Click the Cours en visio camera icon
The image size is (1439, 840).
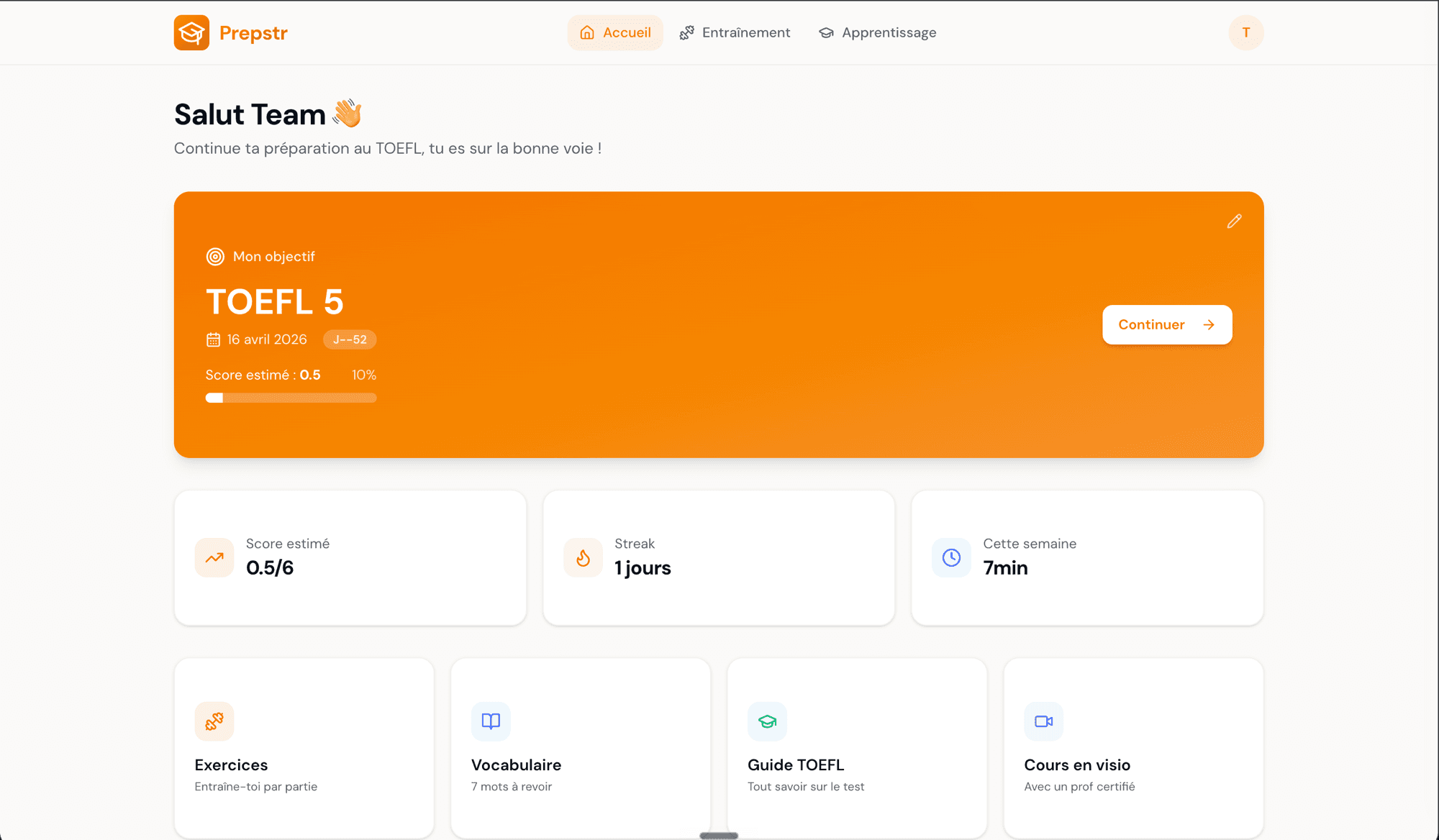tap(1044, 721)
